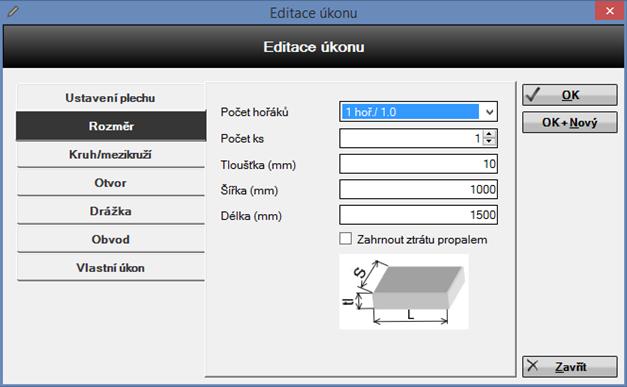
Task: Click the Počet hořáků label
Action: (x=254, y=112)
